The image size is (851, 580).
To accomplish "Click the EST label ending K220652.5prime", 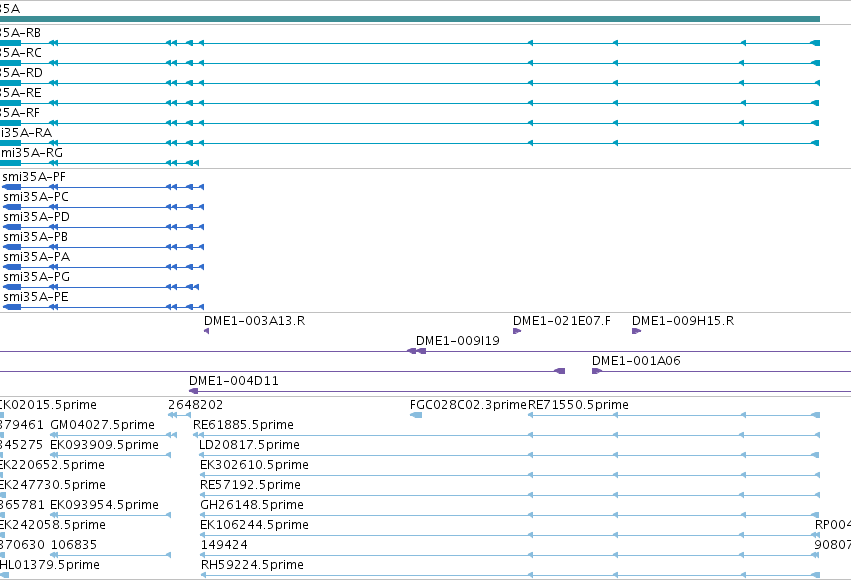I will click(x=52, y=465).
